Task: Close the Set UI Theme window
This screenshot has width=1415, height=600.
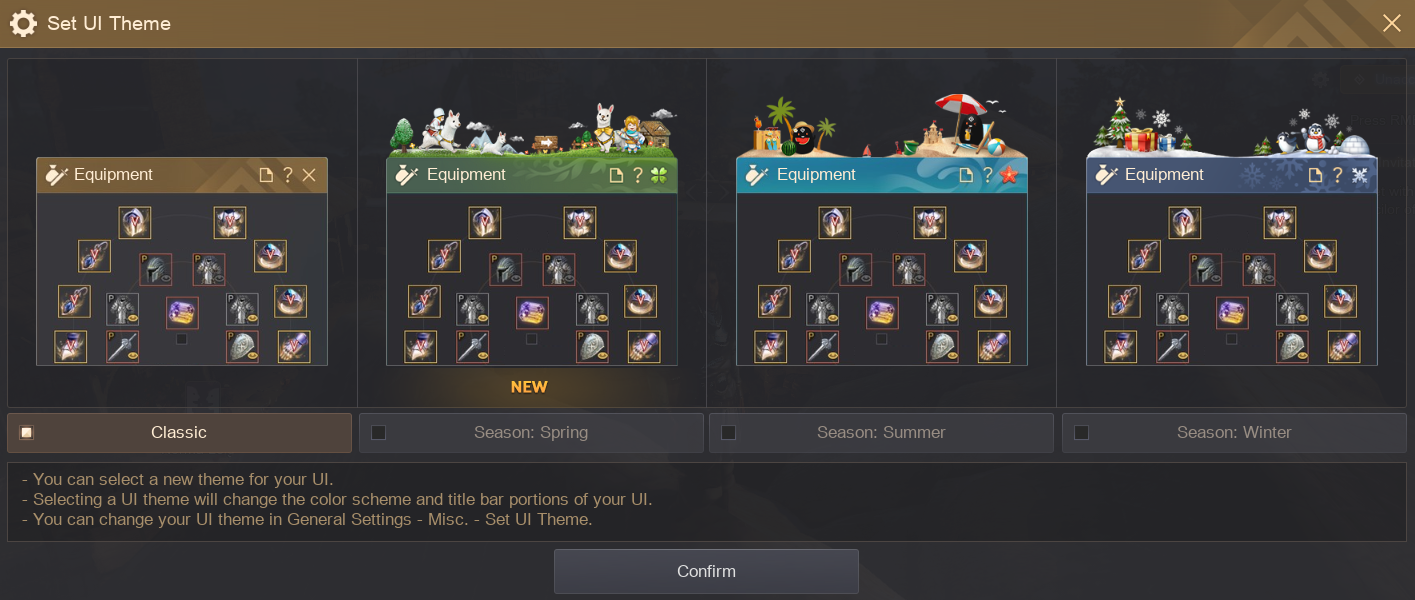Action: [x=1392, y=23]
